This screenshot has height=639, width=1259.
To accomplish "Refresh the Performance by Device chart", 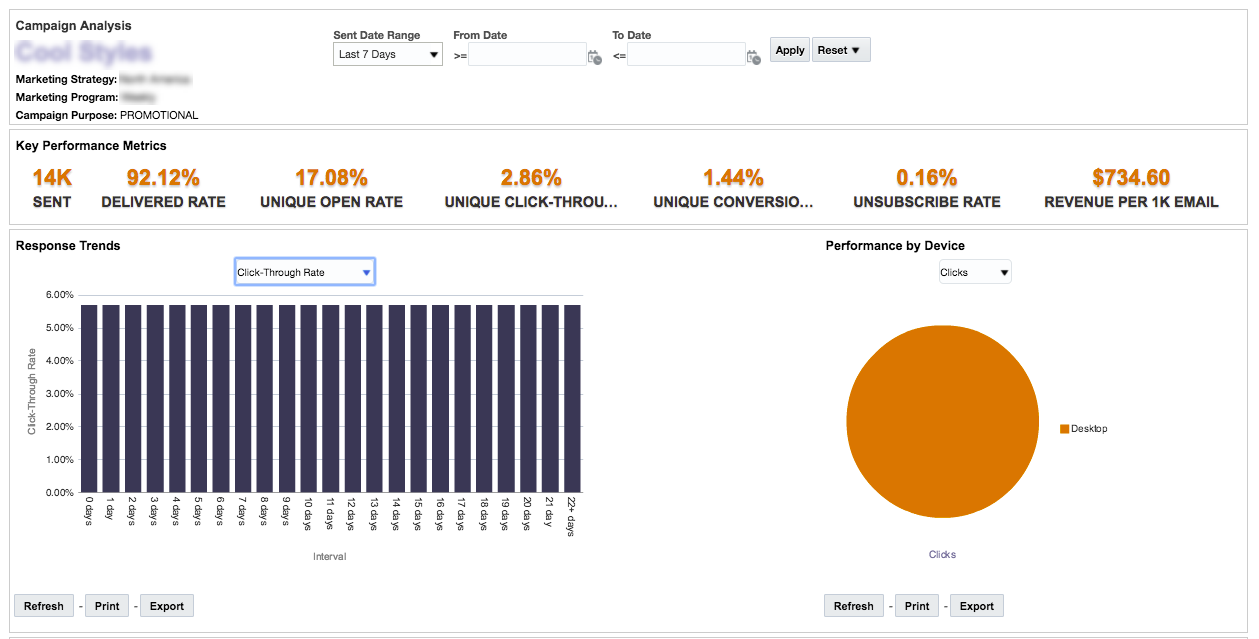I will [x=854, y=606].
